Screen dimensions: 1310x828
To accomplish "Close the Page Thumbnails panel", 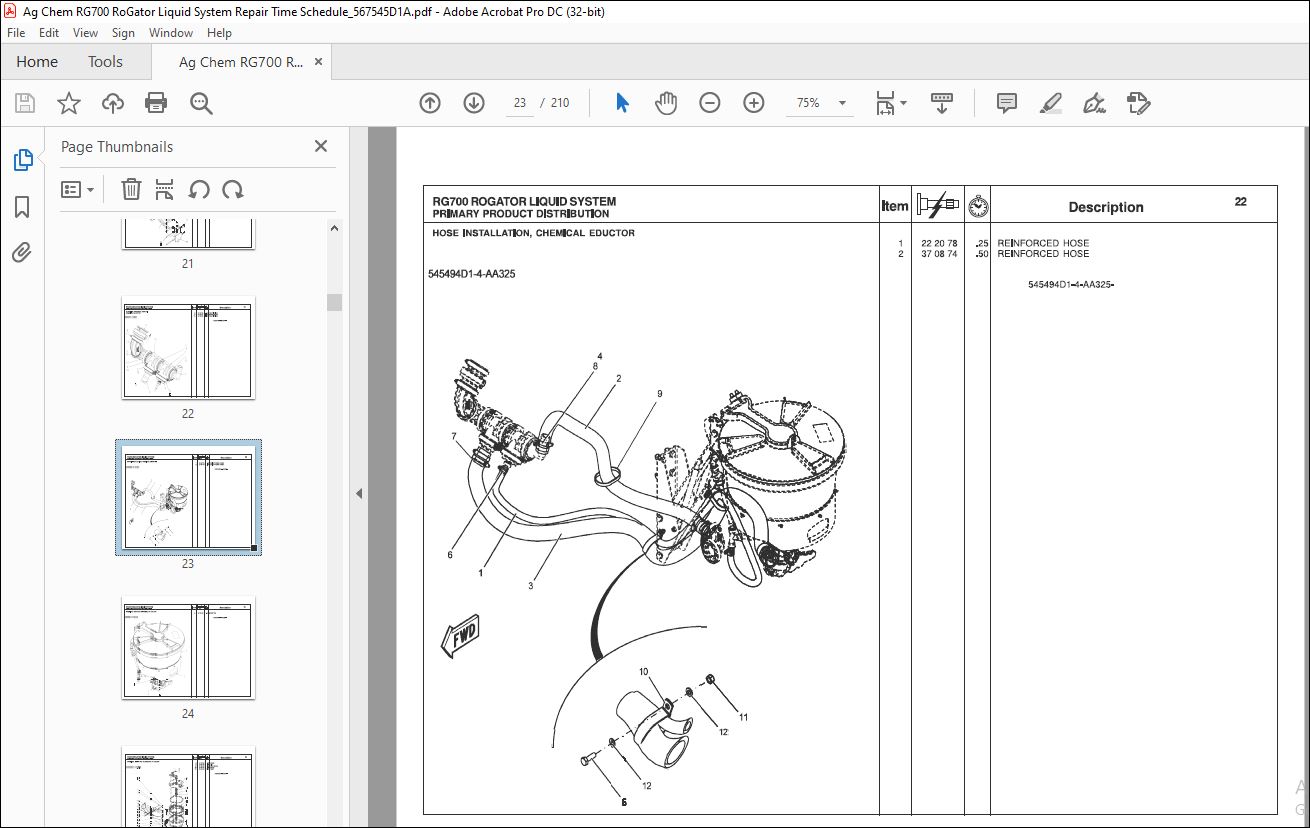I will tap(321, 146).
